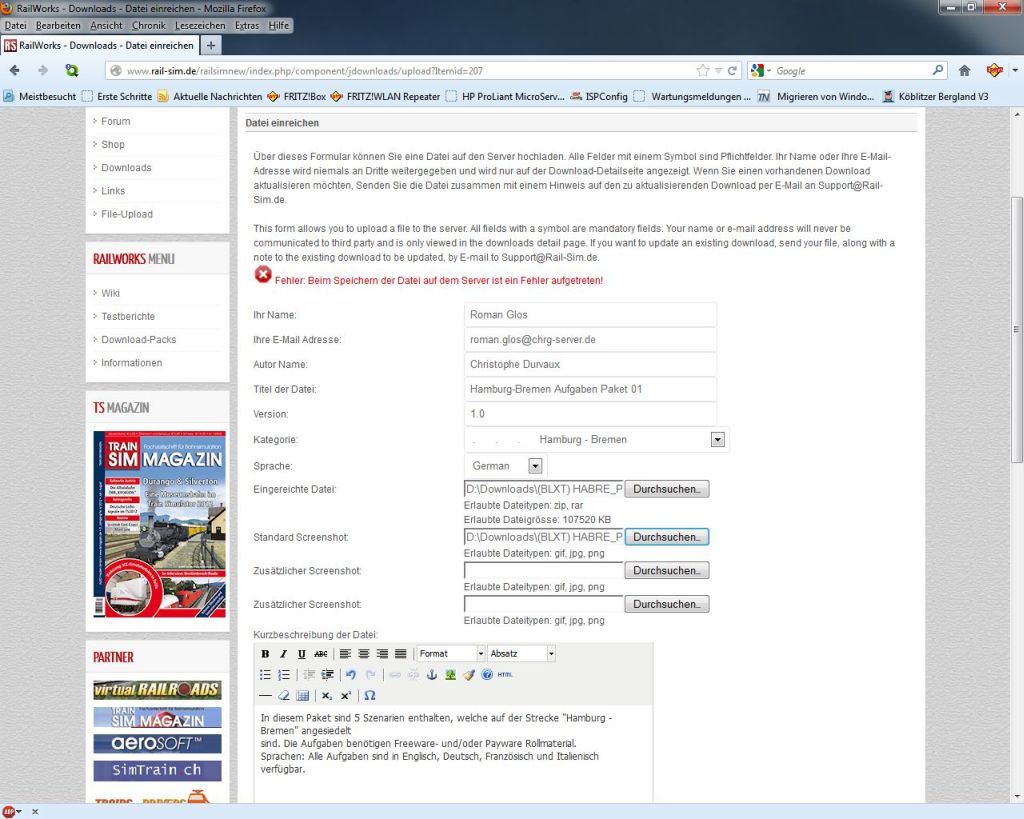Apply superscript formatting

[x=345, y=696]
